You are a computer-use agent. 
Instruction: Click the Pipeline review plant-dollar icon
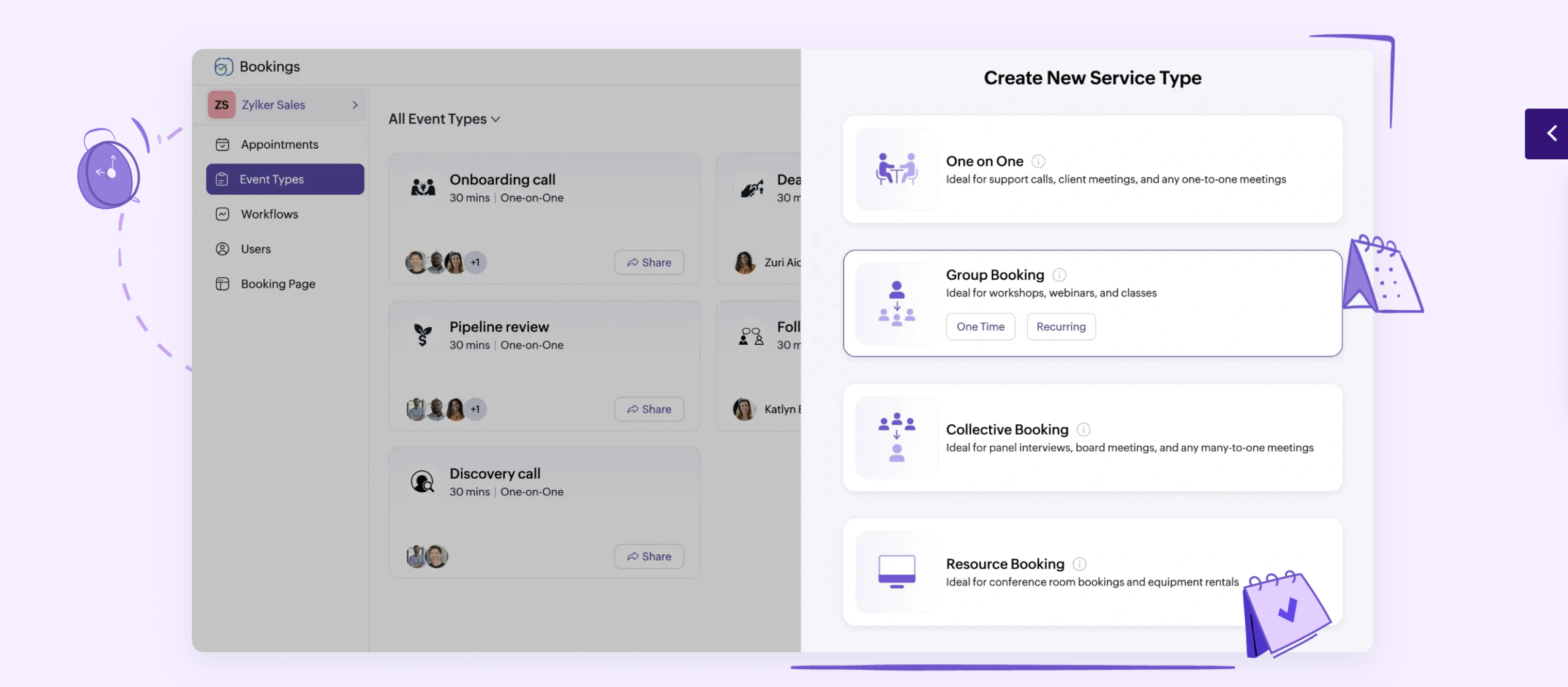(423, 334)
